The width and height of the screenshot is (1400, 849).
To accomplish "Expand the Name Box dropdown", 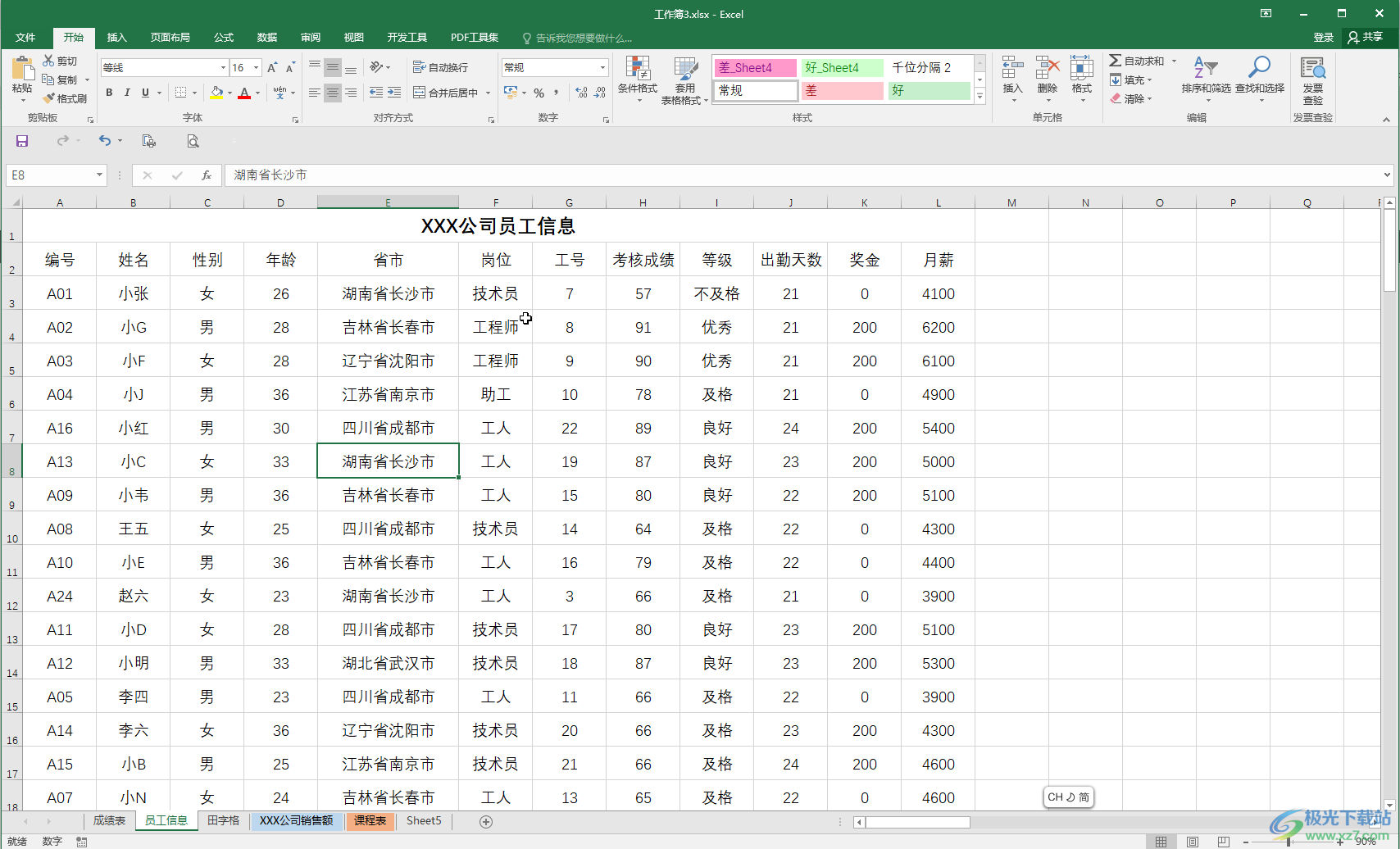I will point(100,175).
